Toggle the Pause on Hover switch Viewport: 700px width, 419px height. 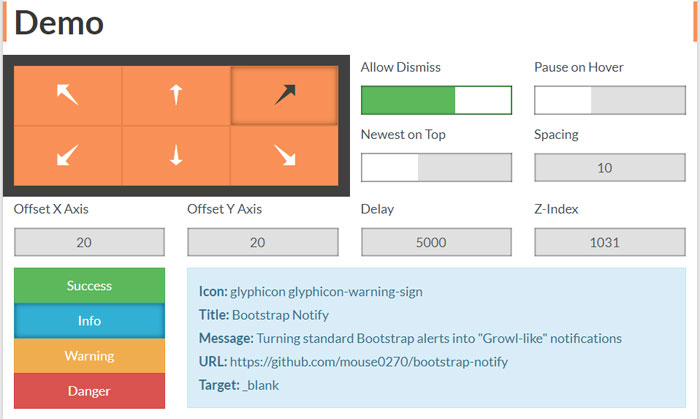[x=610, y=100]
